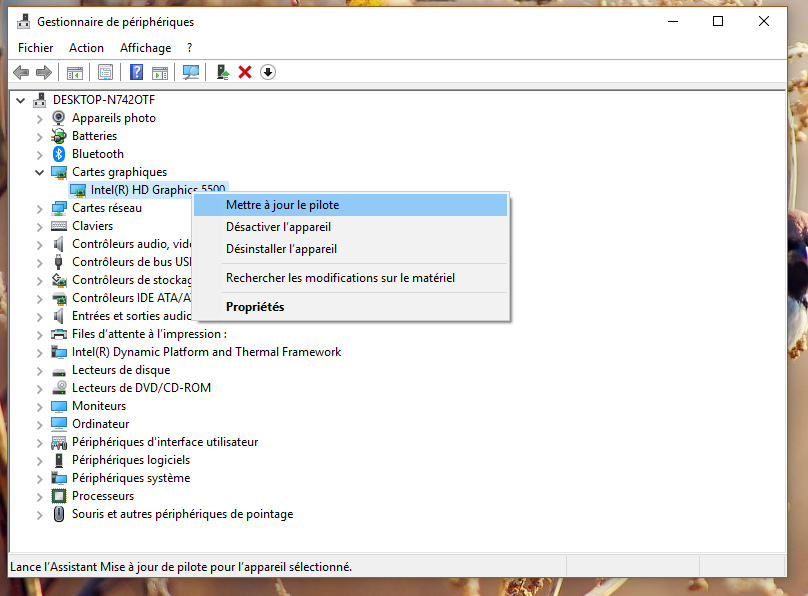Select the Intel(R) HD Graphics 5500 entry

148,190
